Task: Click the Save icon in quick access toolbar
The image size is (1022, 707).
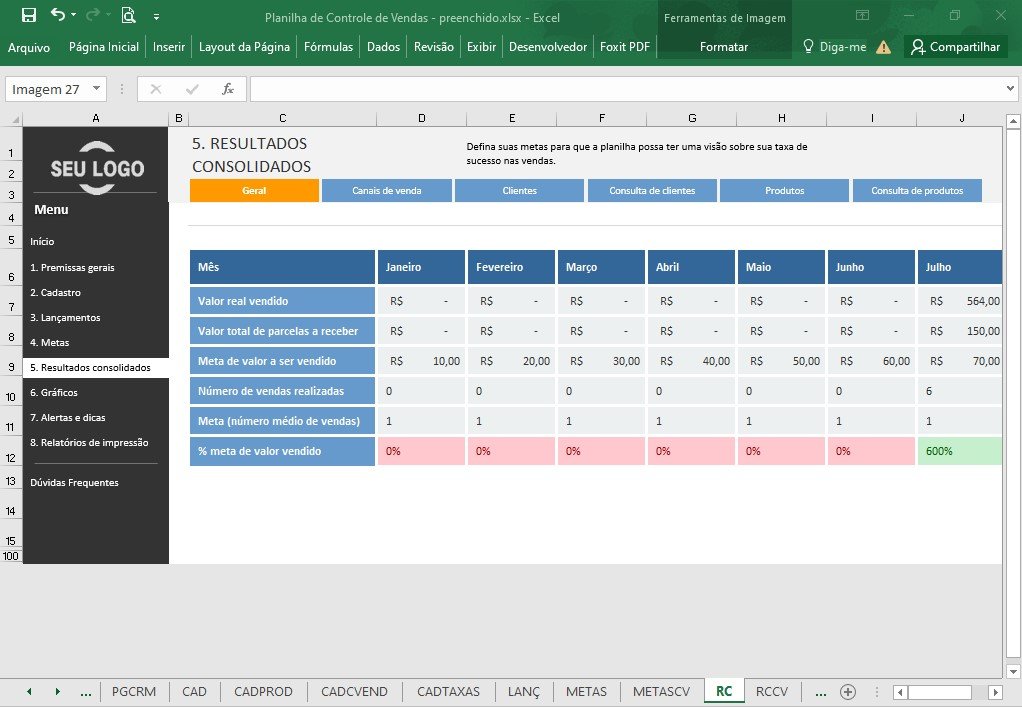Action: [x=29, y=16]
